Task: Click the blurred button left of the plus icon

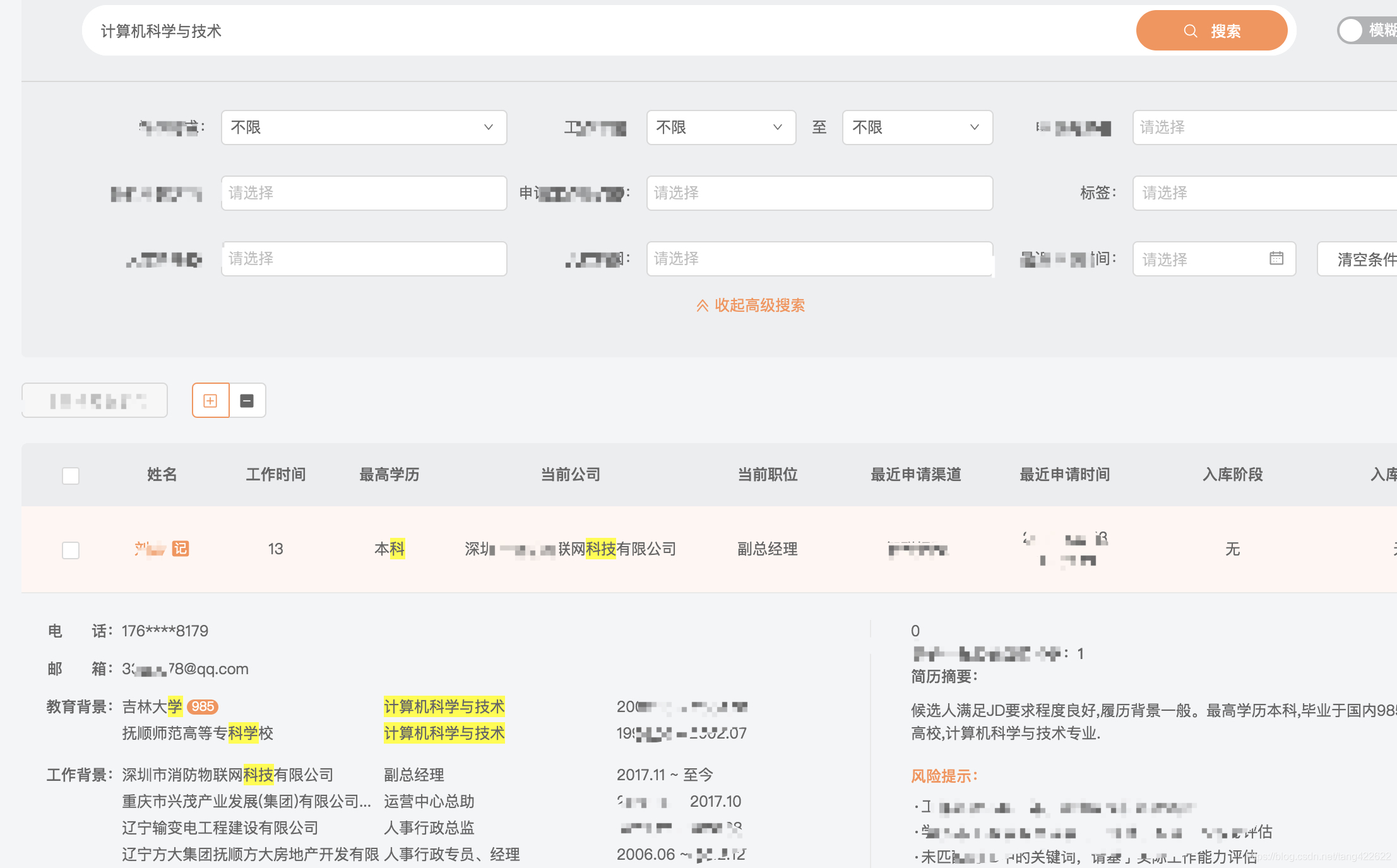Action: [95, 400]
